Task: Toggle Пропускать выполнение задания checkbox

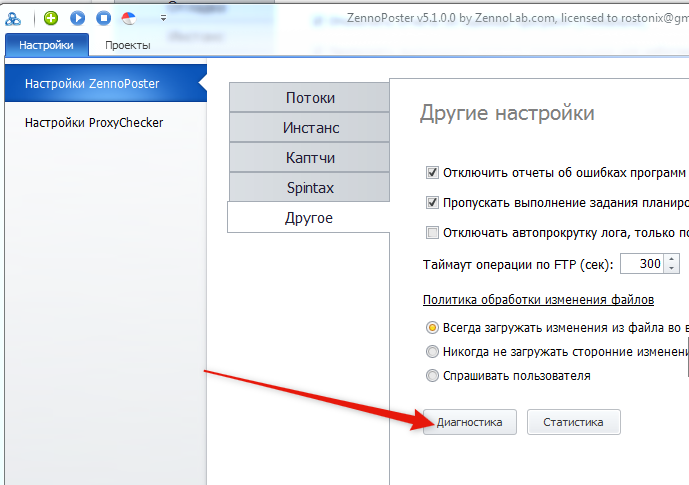Action: tap(432, 203)
